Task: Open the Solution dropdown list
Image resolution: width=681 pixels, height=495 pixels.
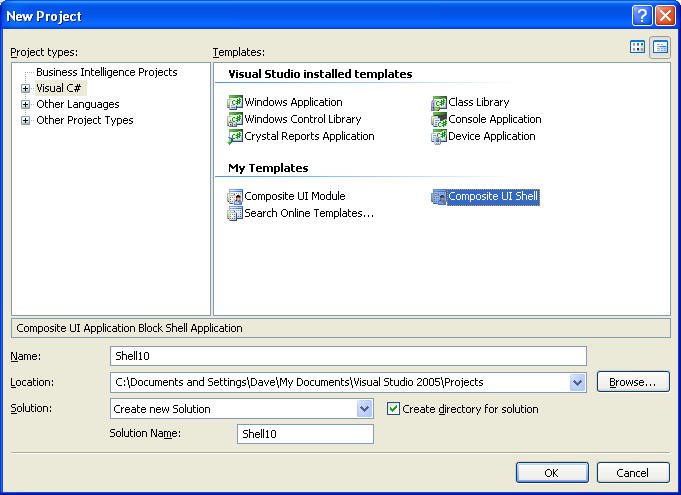Action: pos(364,409)
